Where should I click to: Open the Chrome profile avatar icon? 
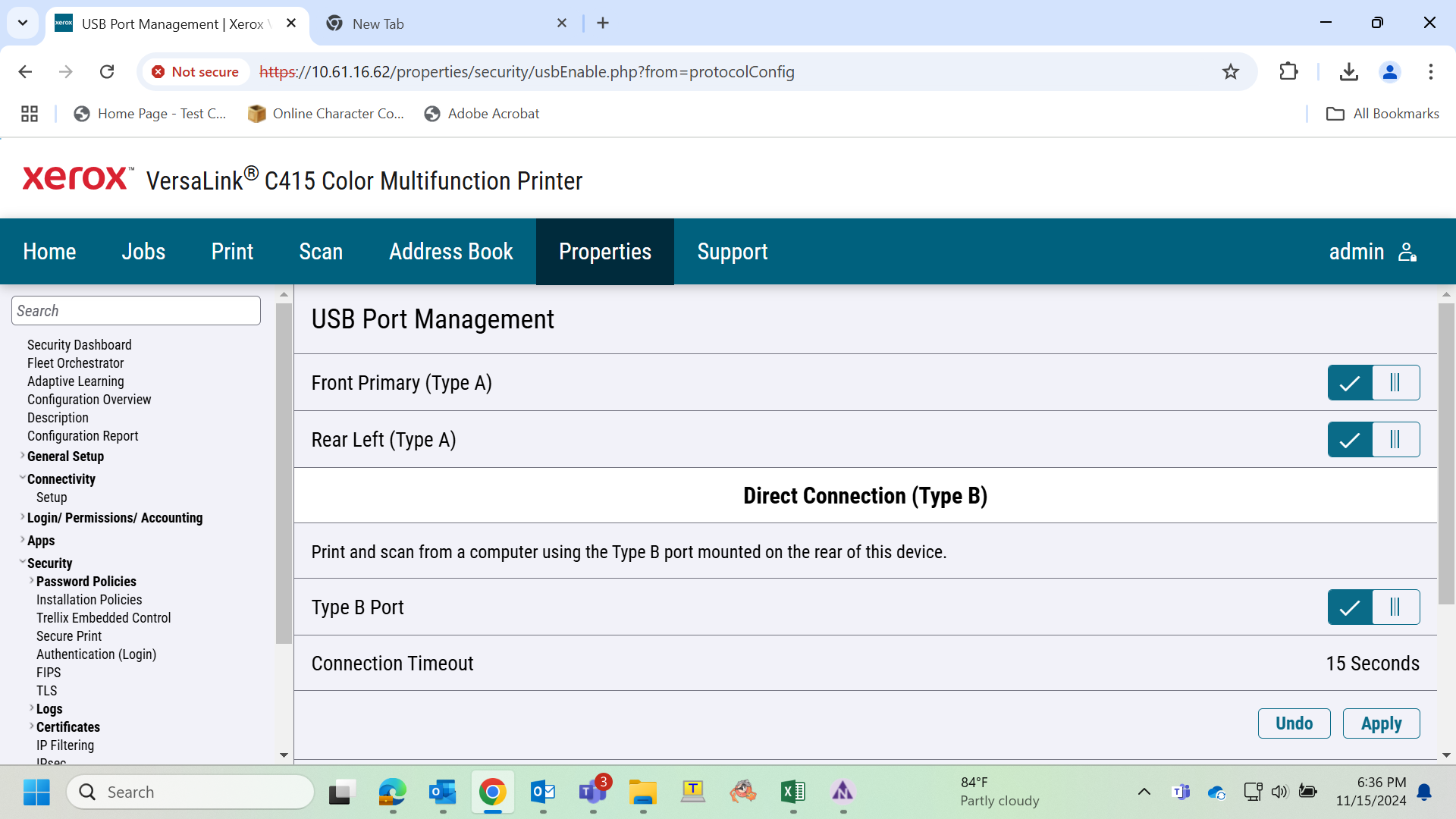[1390, 72]
